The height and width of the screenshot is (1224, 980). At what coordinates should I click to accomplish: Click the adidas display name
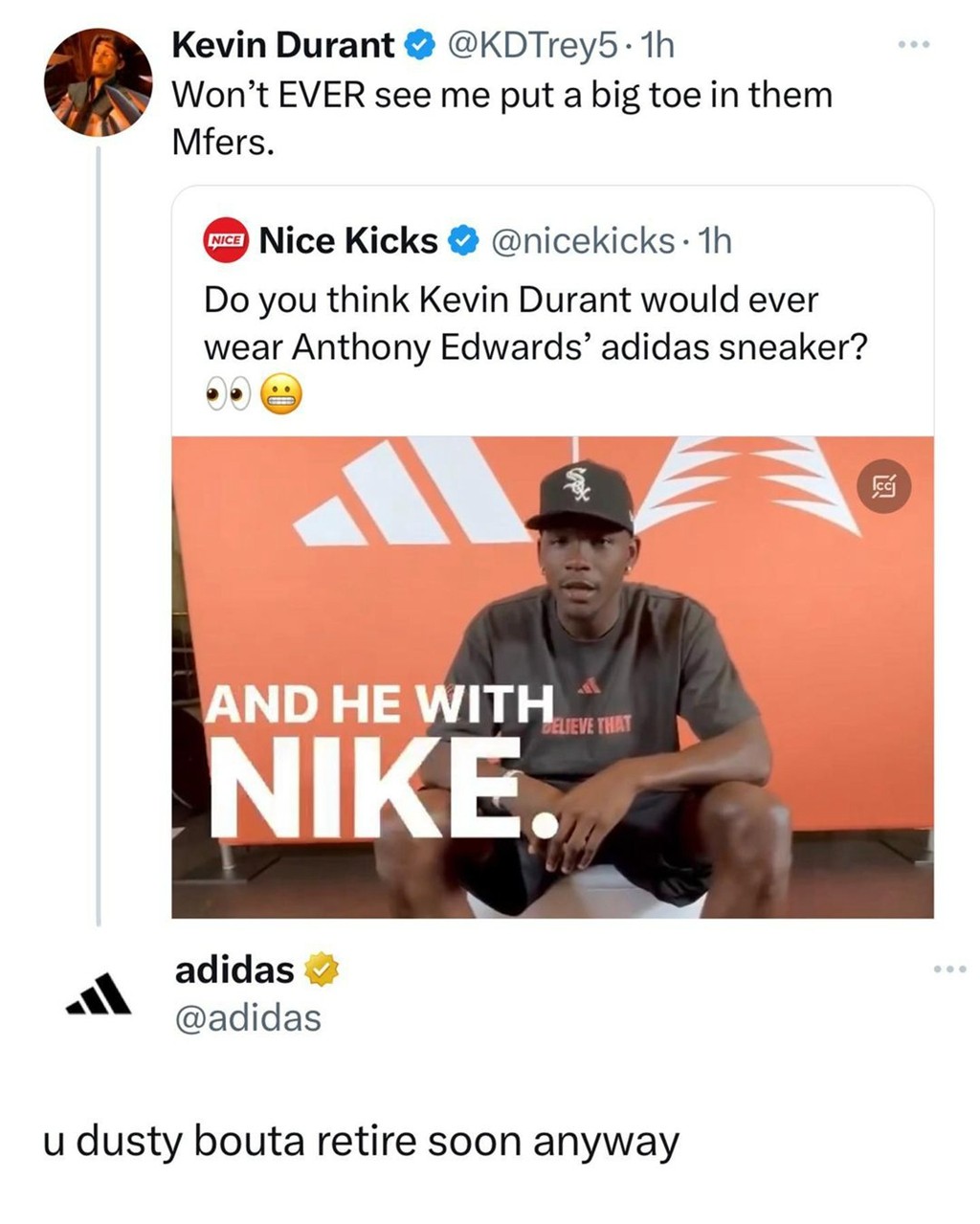pyautogui.click(x=234, y=969)
